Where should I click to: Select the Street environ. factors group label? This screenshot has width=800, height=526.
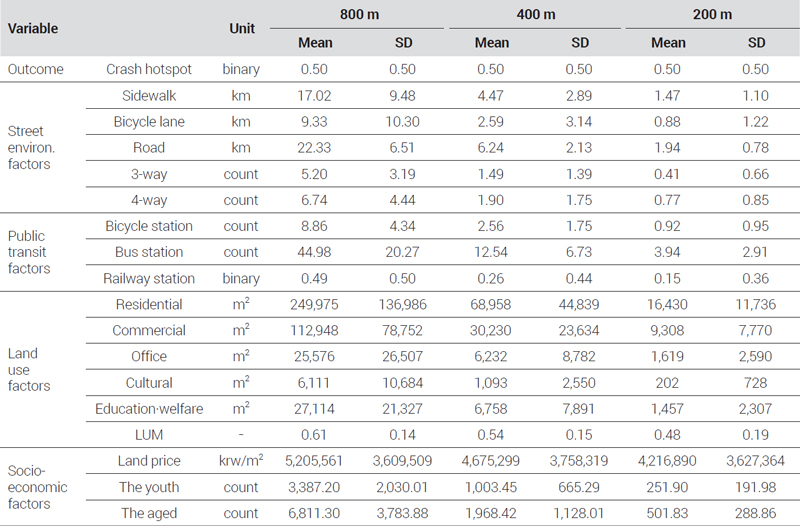(31, 147)
